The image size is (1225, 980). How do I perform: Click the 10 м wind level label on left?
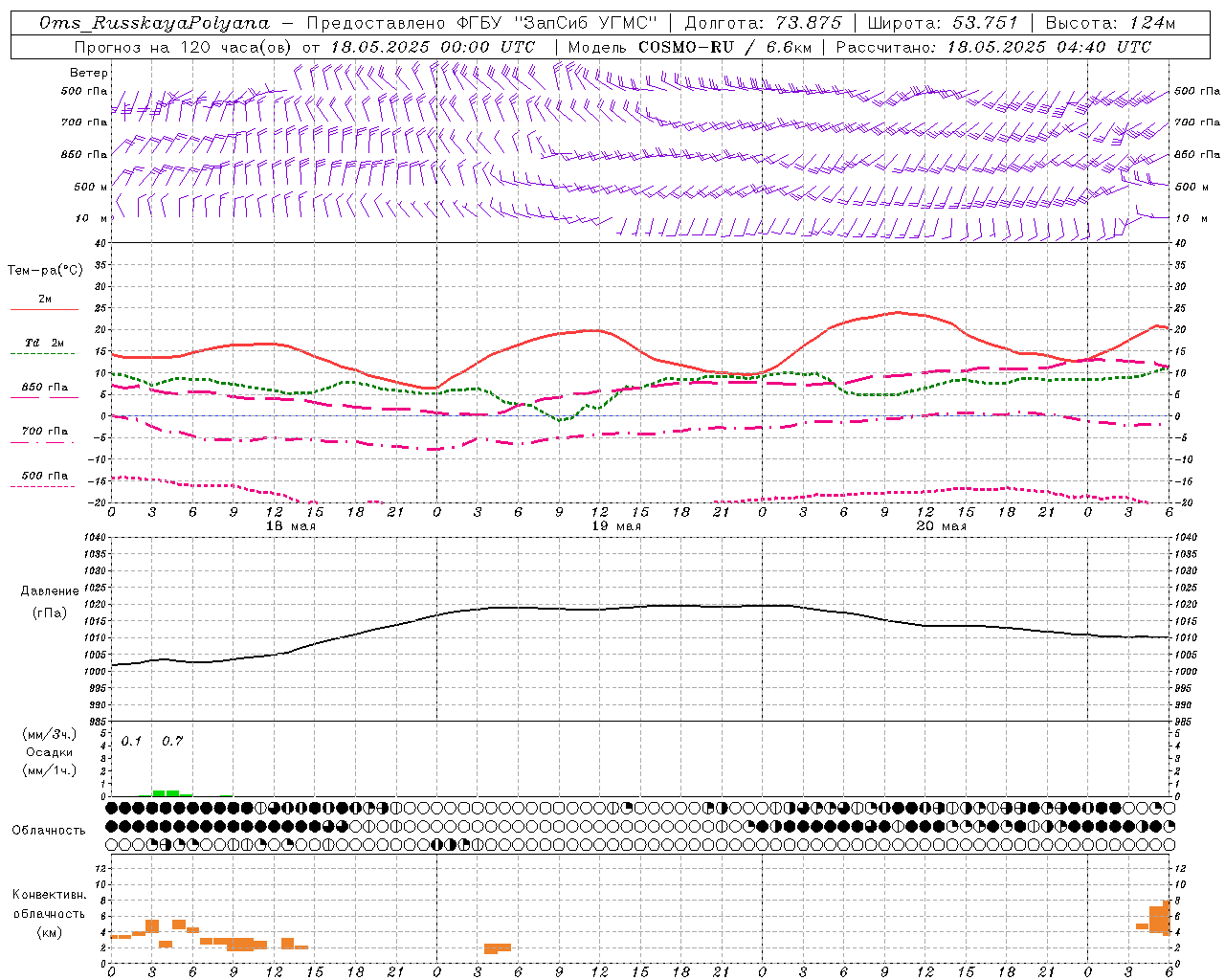92,218
